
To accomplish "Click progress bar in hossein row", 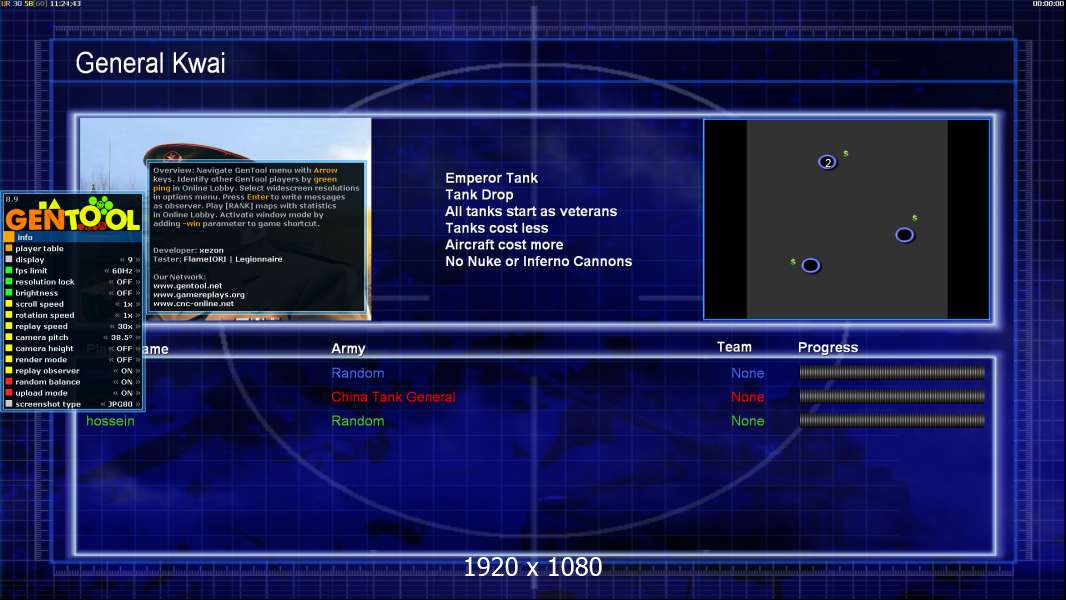I will (892, 421).
